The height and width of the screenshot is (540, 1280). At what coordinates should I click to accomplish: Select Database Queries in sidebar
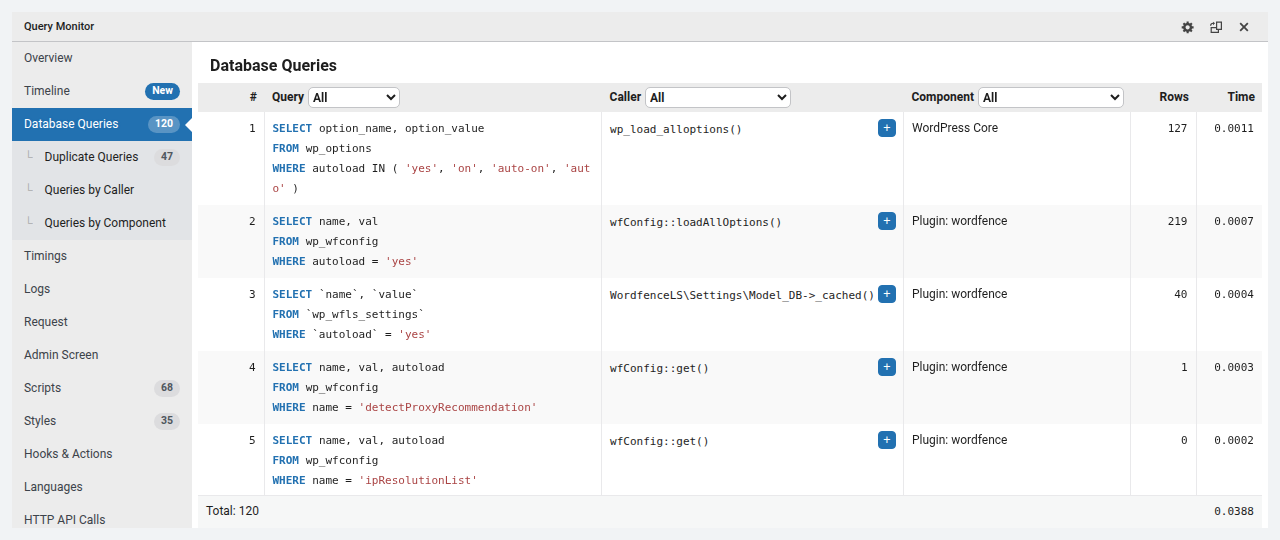[102, 124]
